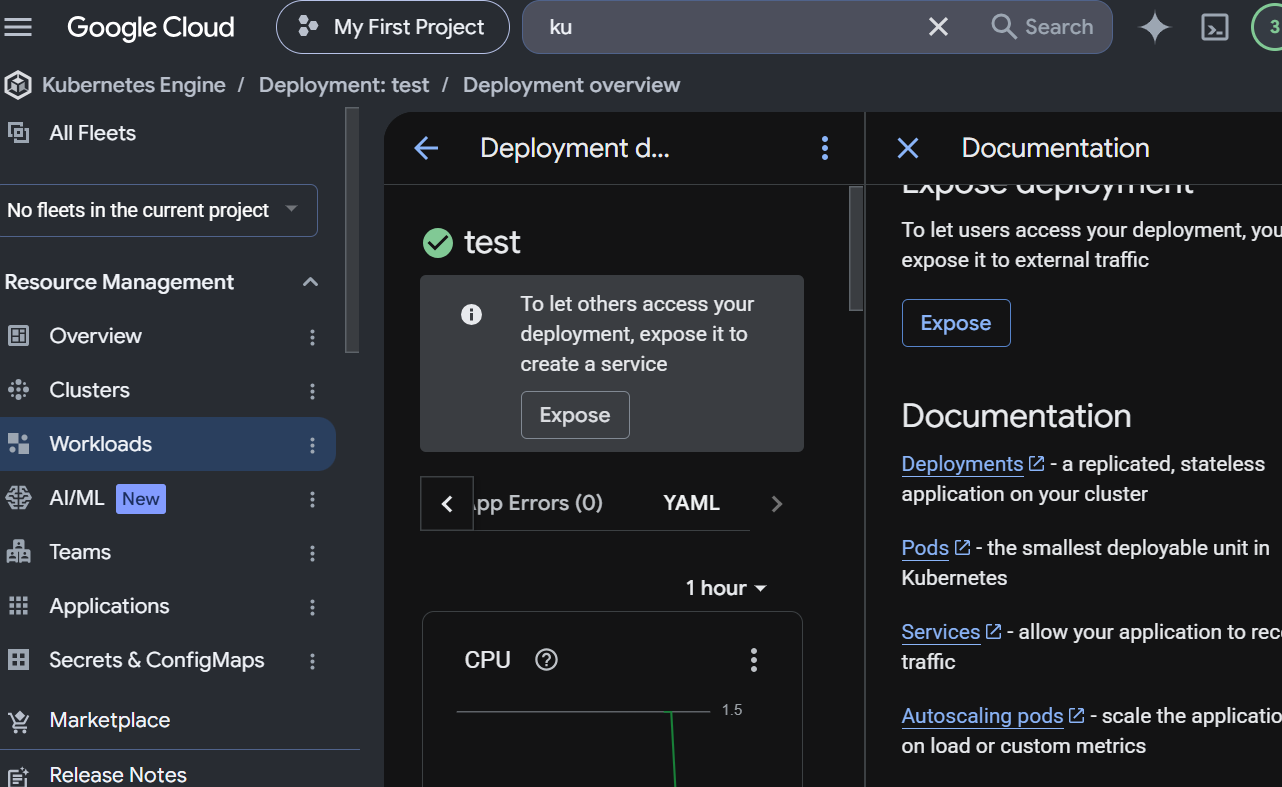Go back with the Deployment details arrow
The width and height of the screenshot is (1282, 787).
point(426,148)
